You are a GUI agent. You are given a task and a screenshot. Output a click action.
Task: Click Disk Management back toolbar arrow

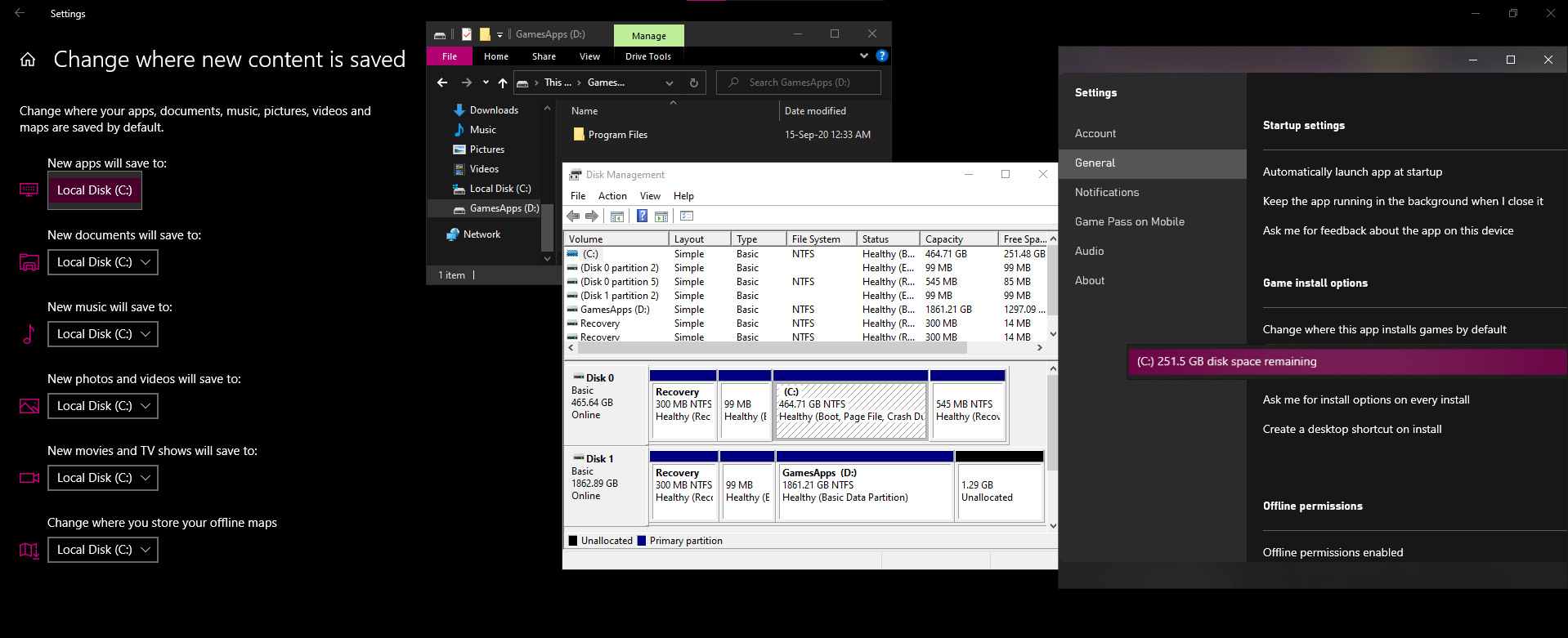point(573,216)
